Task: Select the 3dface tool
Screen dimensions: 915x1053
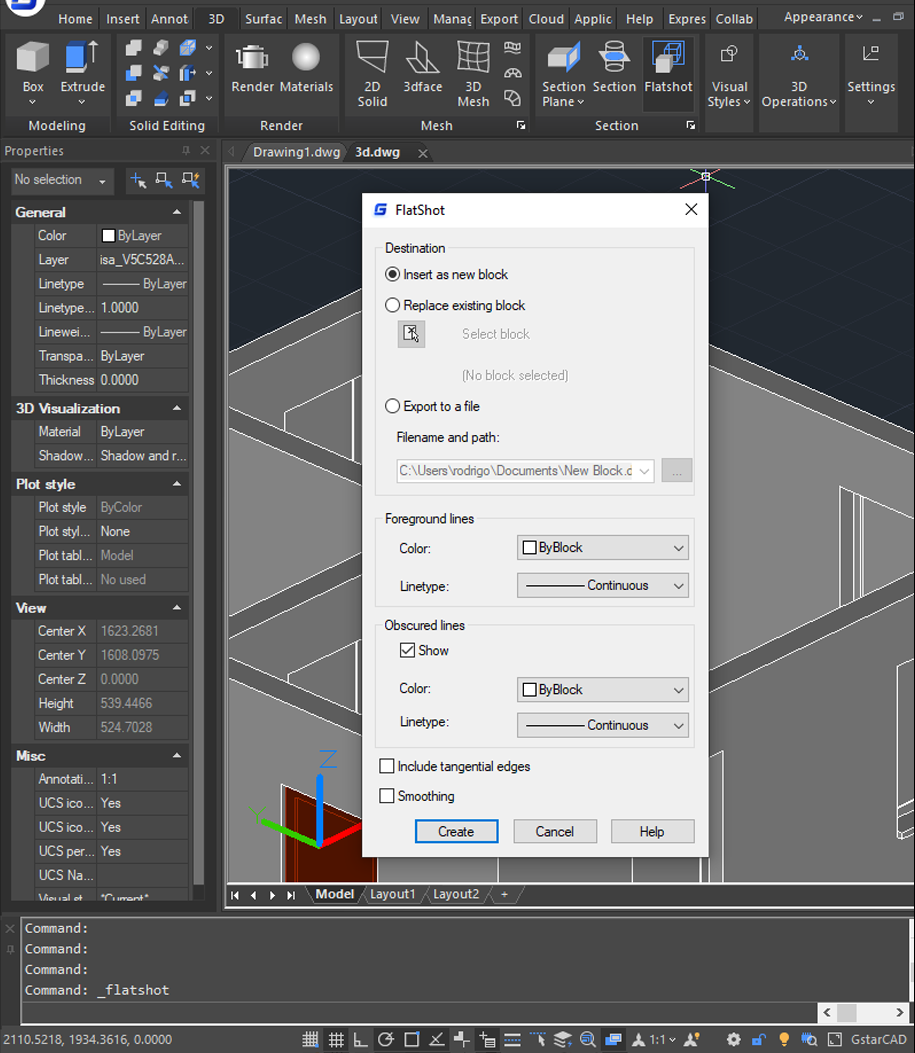Action: click(x=422, y=57)
